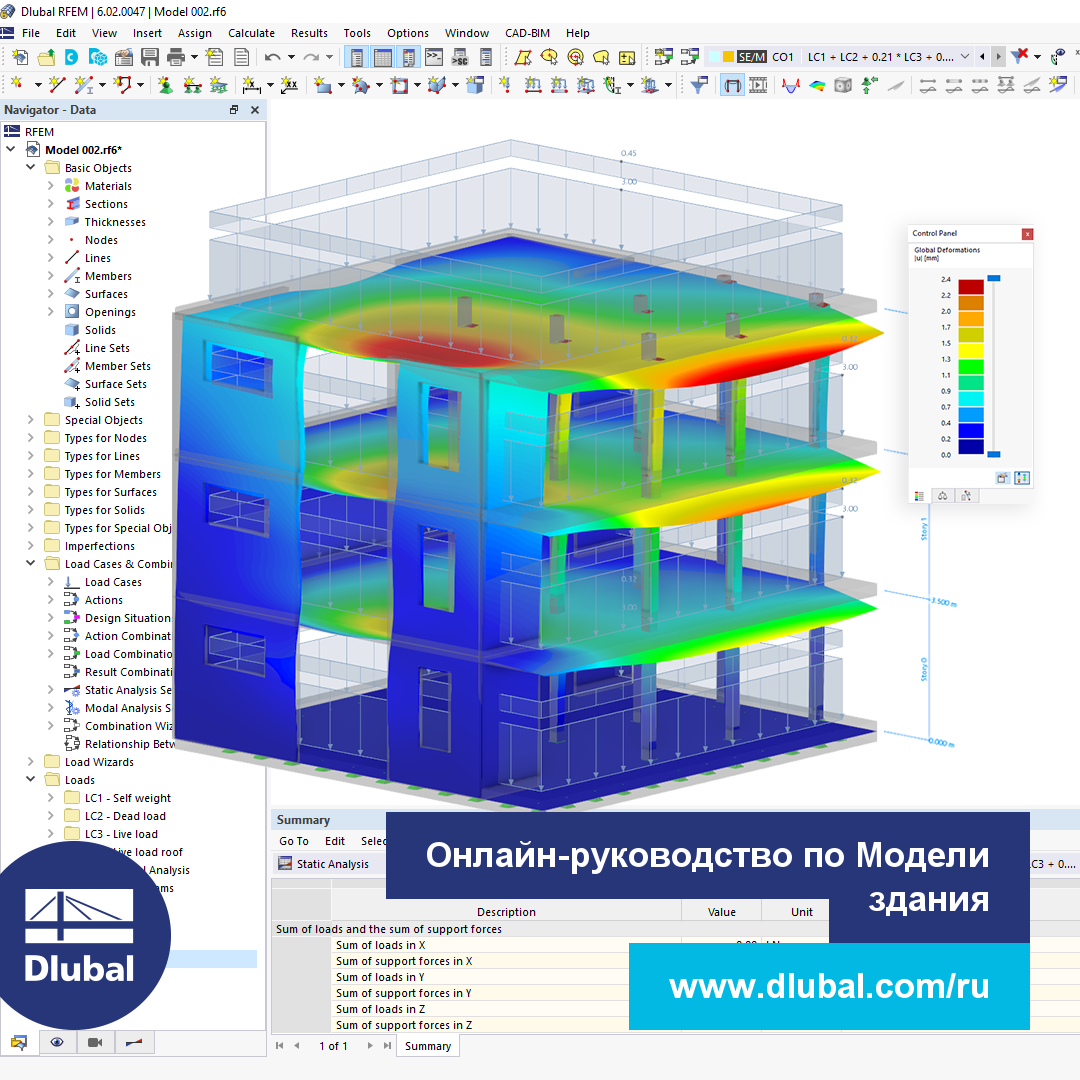Toggle SE/M display in the toolbar
The height and width of the screenshot is (1080, 1080).
click(x=750, y=57)
